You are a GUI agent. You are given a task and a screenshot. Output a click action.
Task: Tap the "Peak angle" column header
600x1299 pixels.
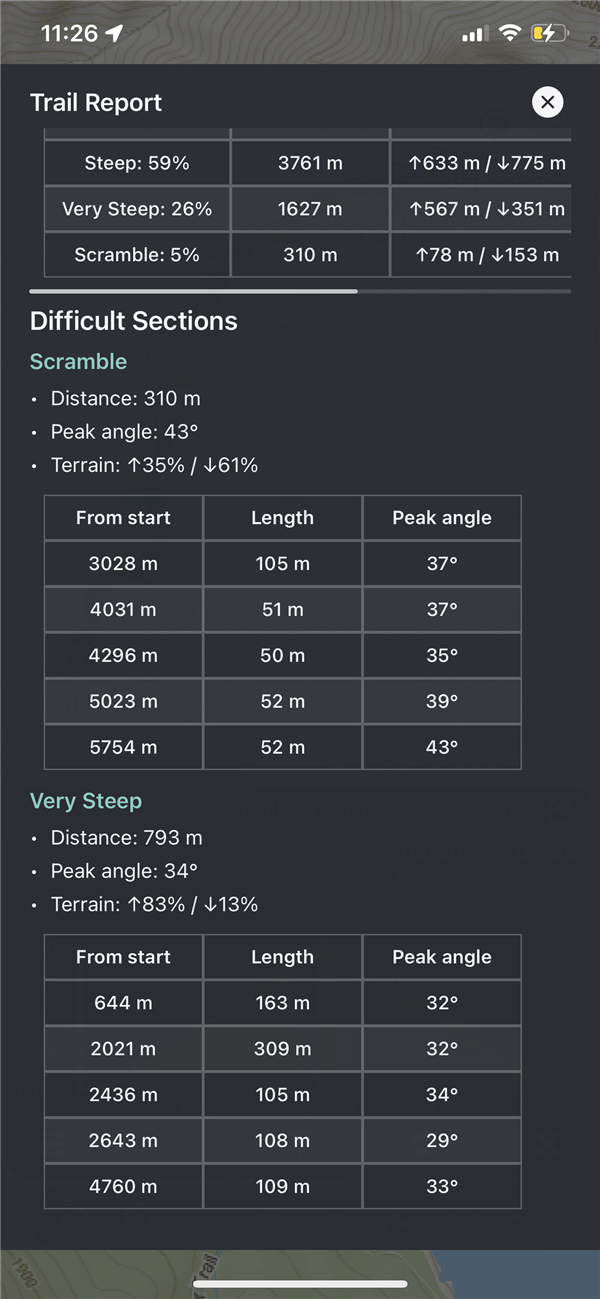(441, 517)
